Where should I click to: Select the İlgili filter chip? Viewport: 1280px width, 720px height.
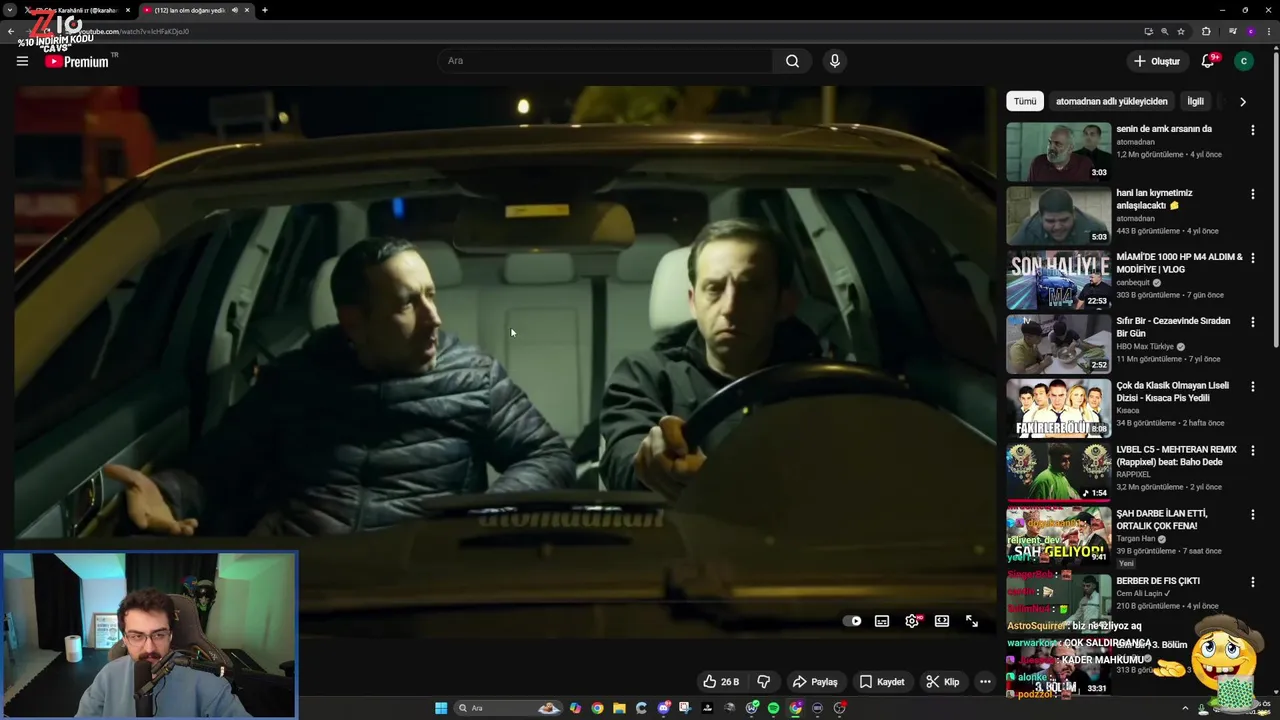click(x=1195, y=101)
